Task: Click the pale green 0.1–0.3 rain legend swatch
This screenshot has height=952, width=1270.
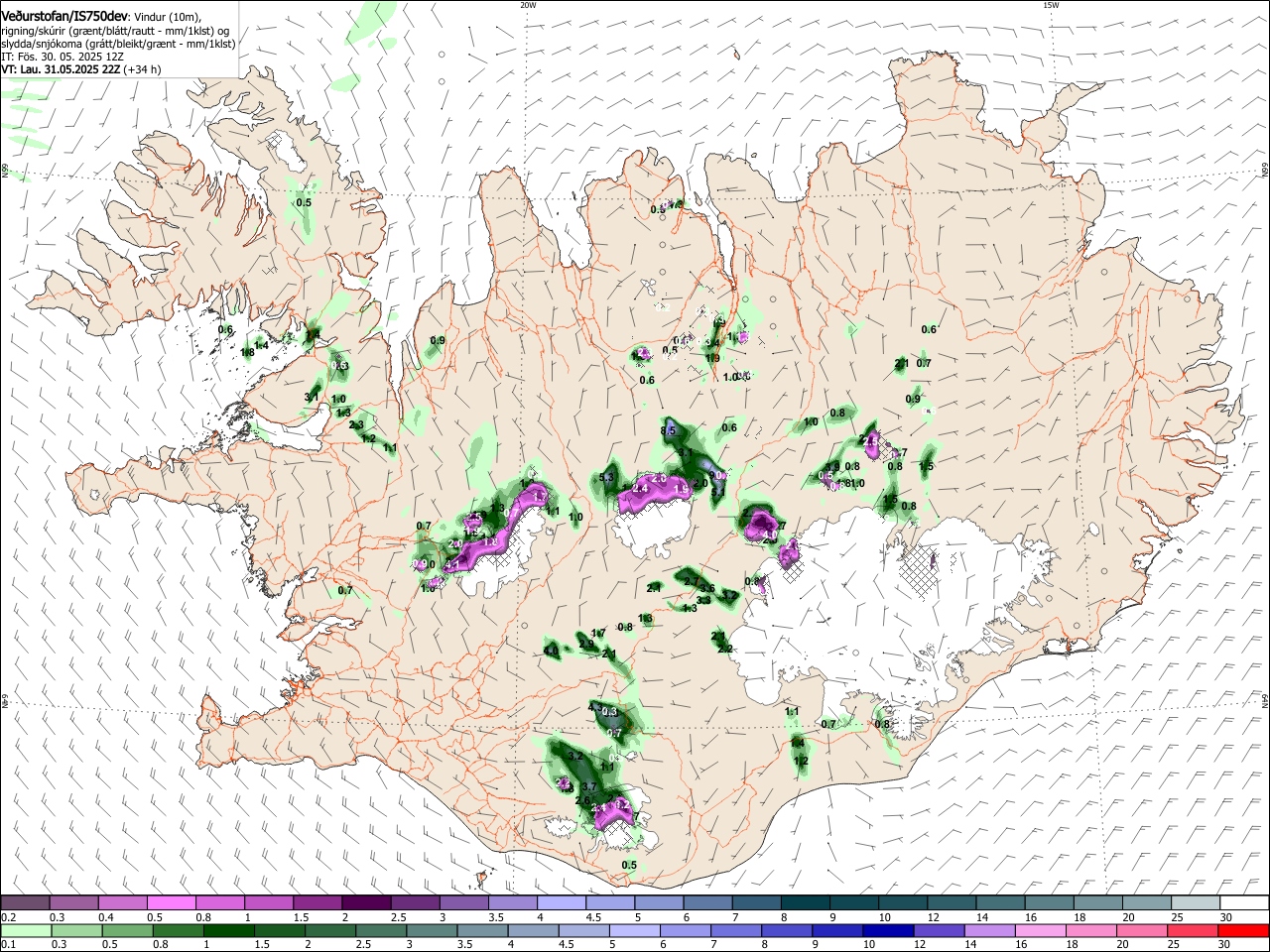Action: [x=25, y=931]
